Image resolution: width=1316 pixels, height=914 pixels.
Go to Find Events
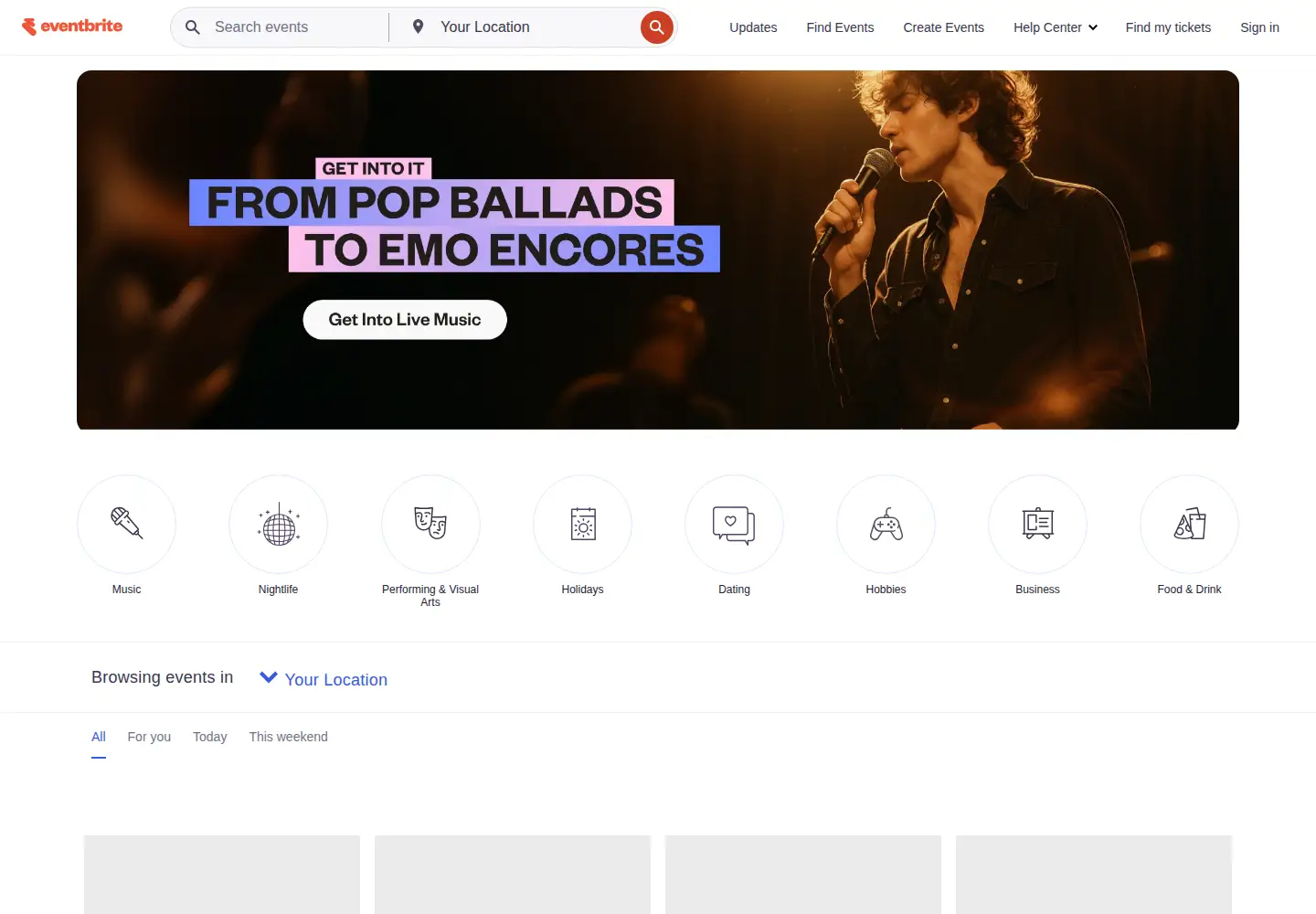(840, 27)
